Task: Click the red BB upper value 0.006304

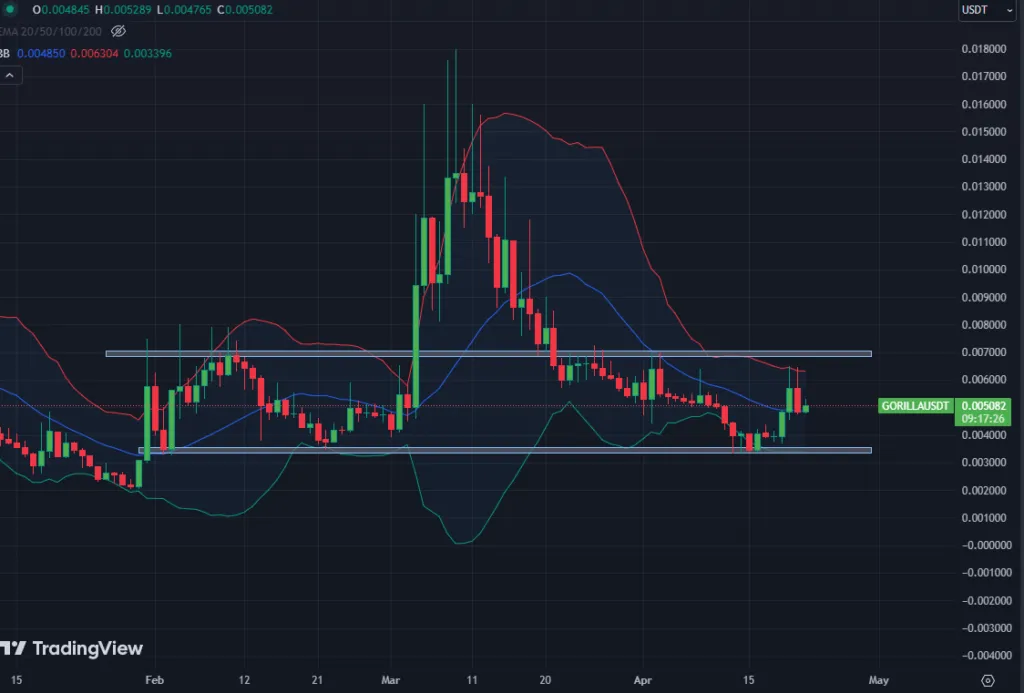Action: [95, 54]
